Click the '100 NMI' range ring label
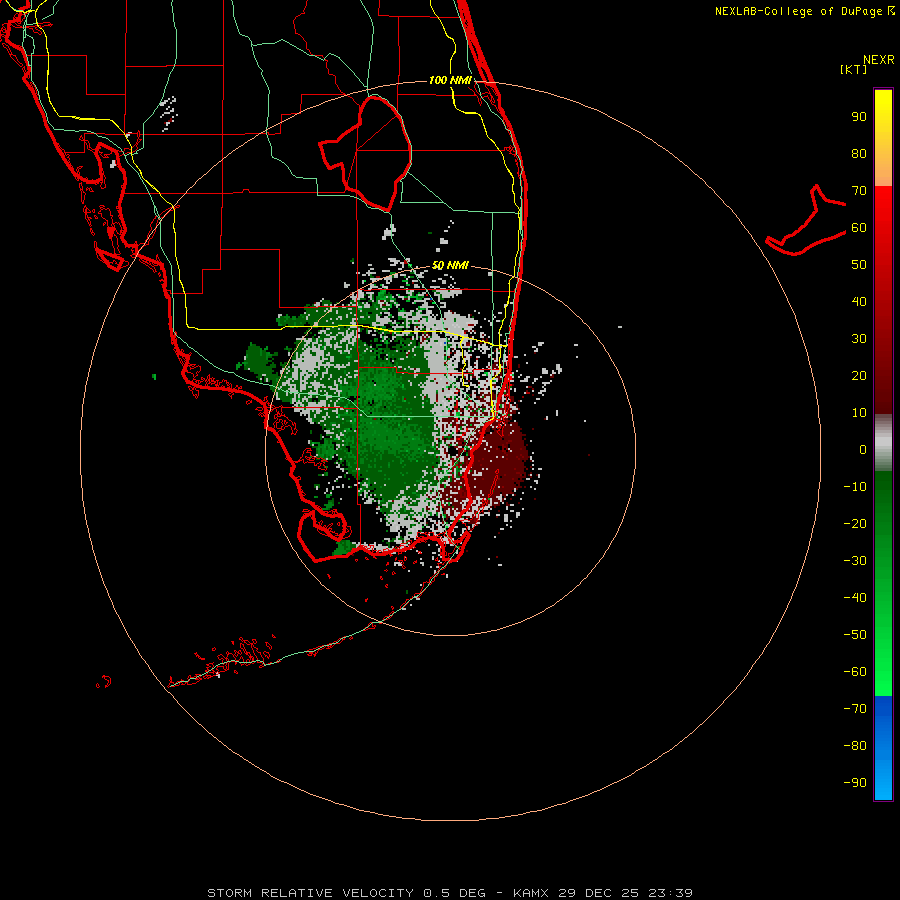Screen dimensions: 900x900 click(x=450, y=80)
